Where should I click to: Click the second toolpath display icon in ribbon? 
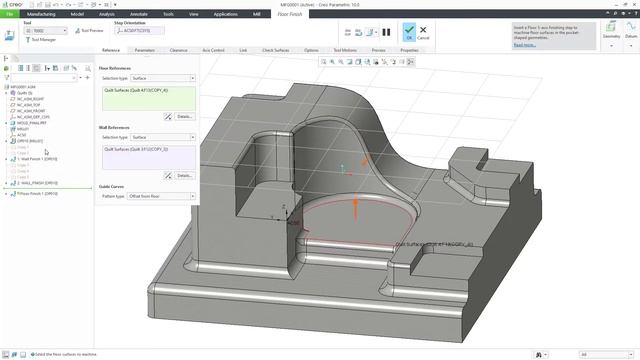(358, 32)
